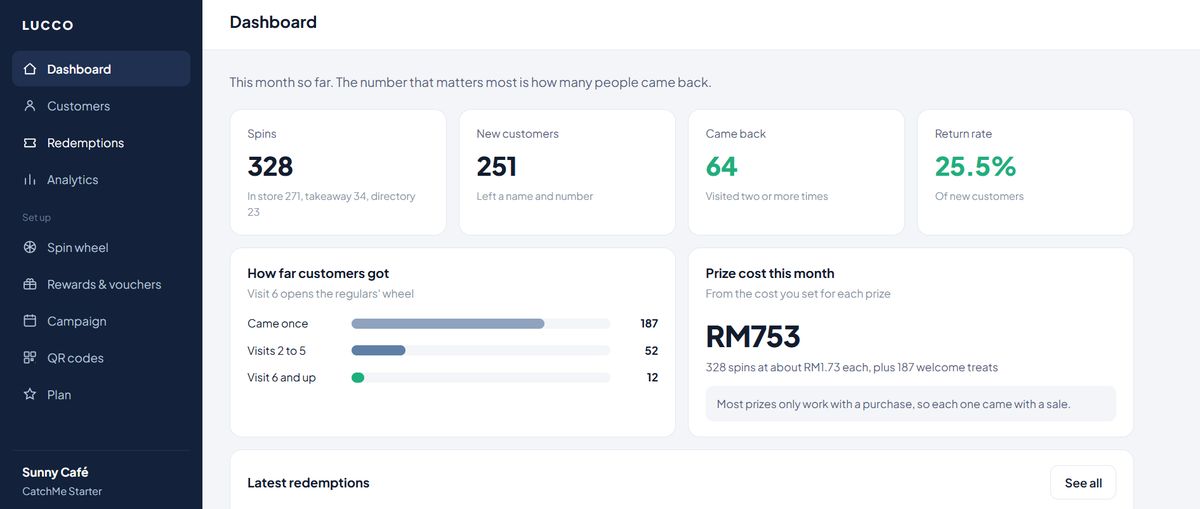Click the 'This month so far' intro sentence

(x=470, y=82)
